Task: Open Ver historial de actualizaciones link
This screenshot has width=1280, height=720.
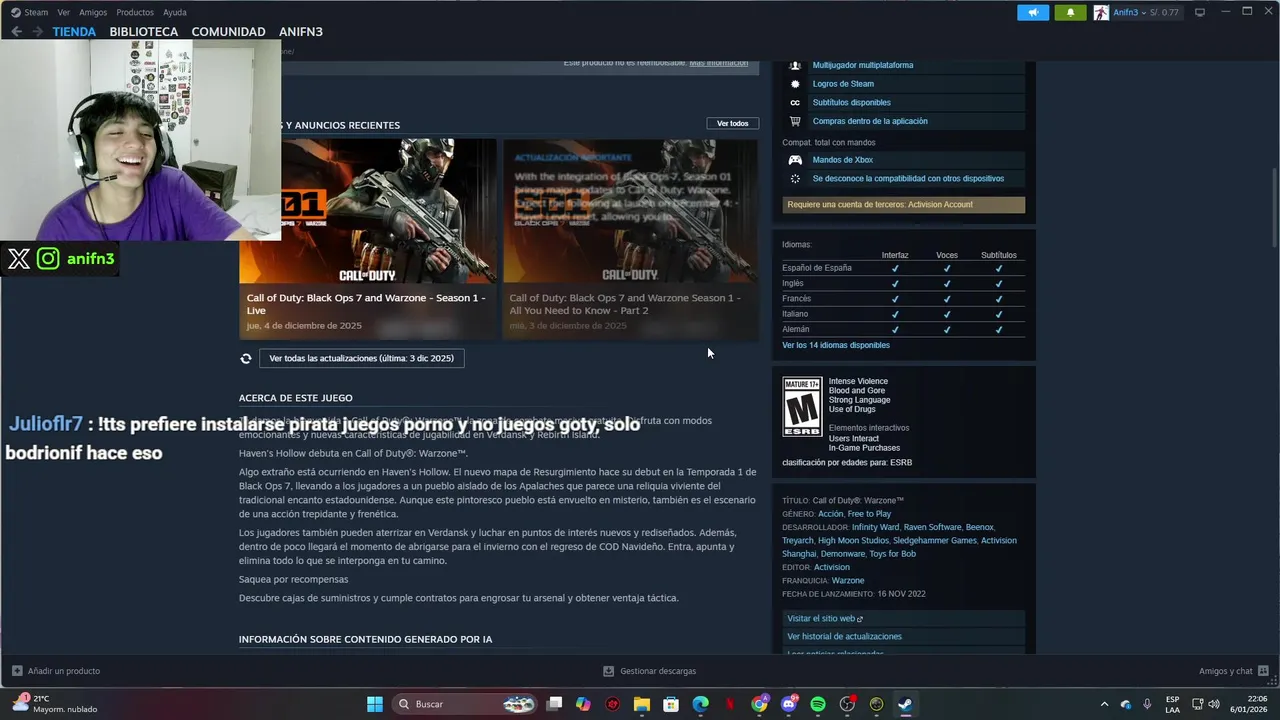Action: coord(844,637)
